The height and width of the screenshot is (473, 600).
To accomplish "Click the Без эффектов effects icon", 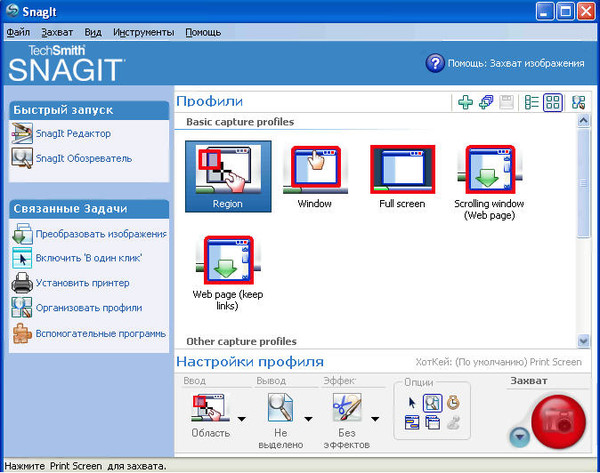I will click(347, 408).
